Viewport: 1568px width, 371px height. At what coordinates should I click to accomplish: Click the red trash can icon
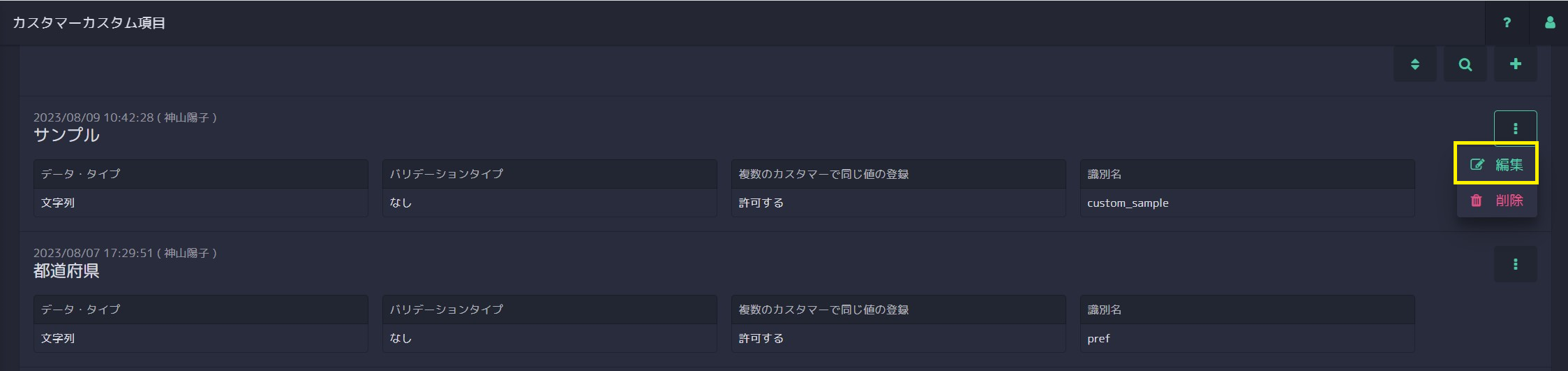(1477, 201)
